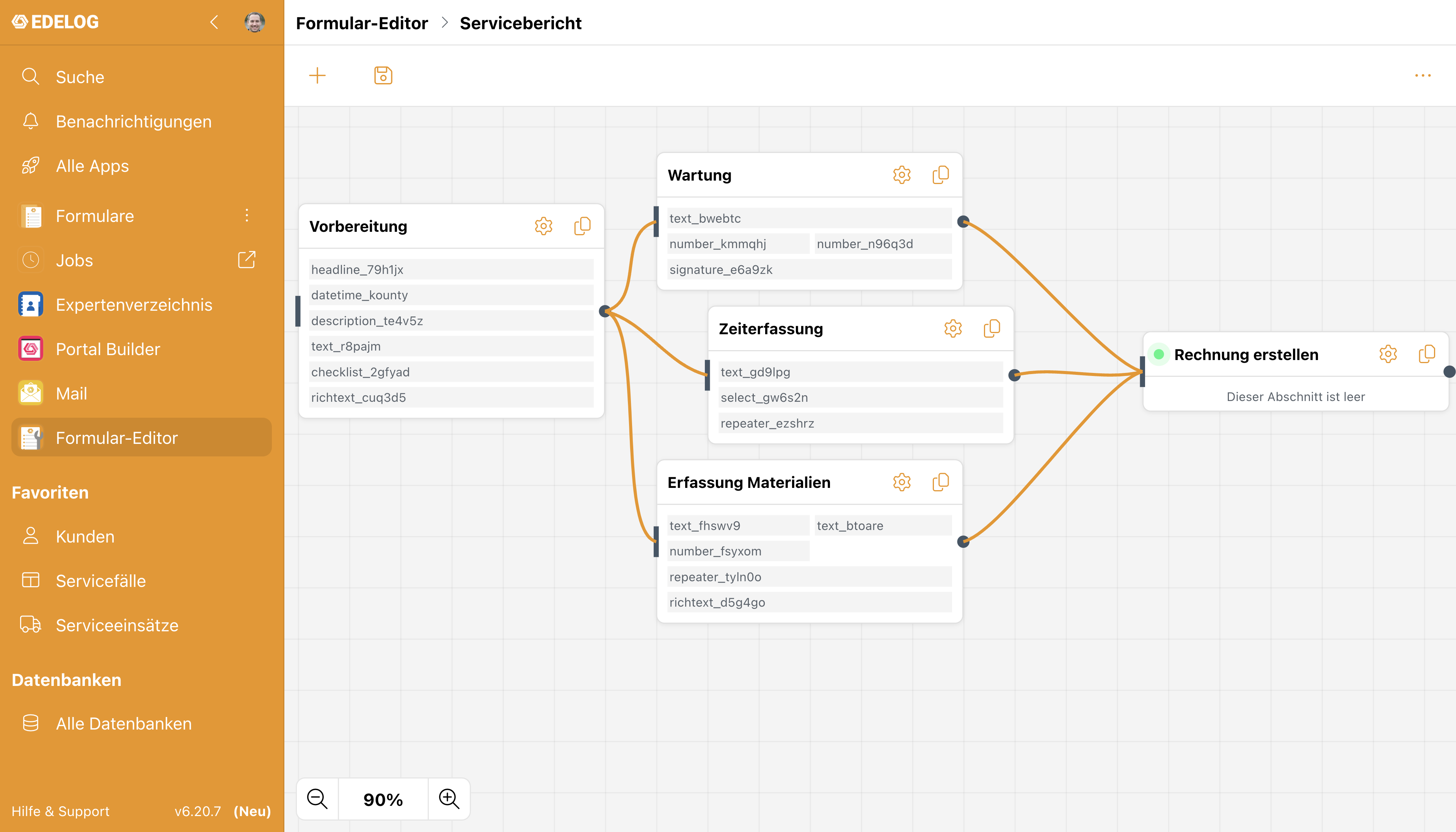The image size is (1456, 832).
Task: Open Suche in the sidebar
Action: [141, 77]
